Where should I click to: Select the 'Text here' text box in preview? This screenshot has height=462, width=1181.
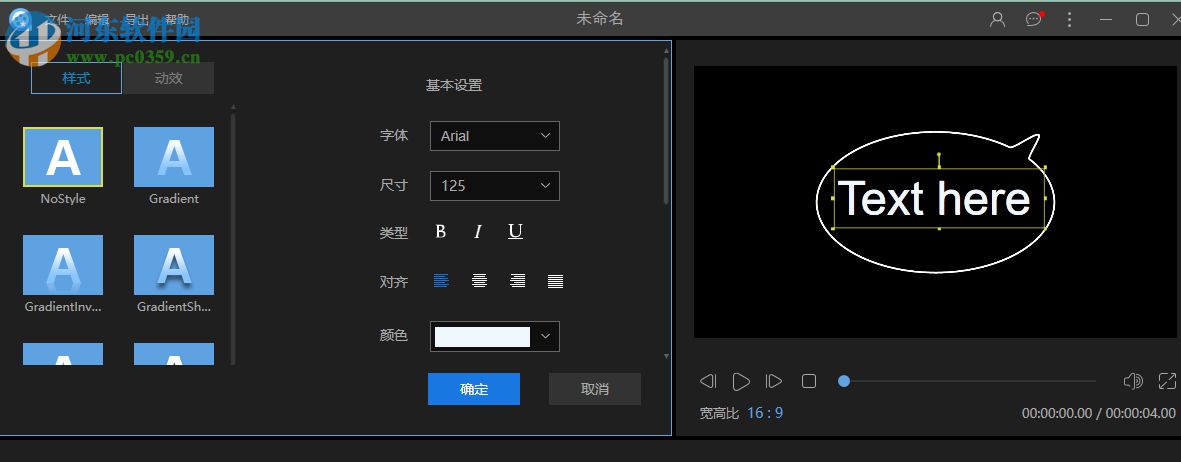(938, 198)
